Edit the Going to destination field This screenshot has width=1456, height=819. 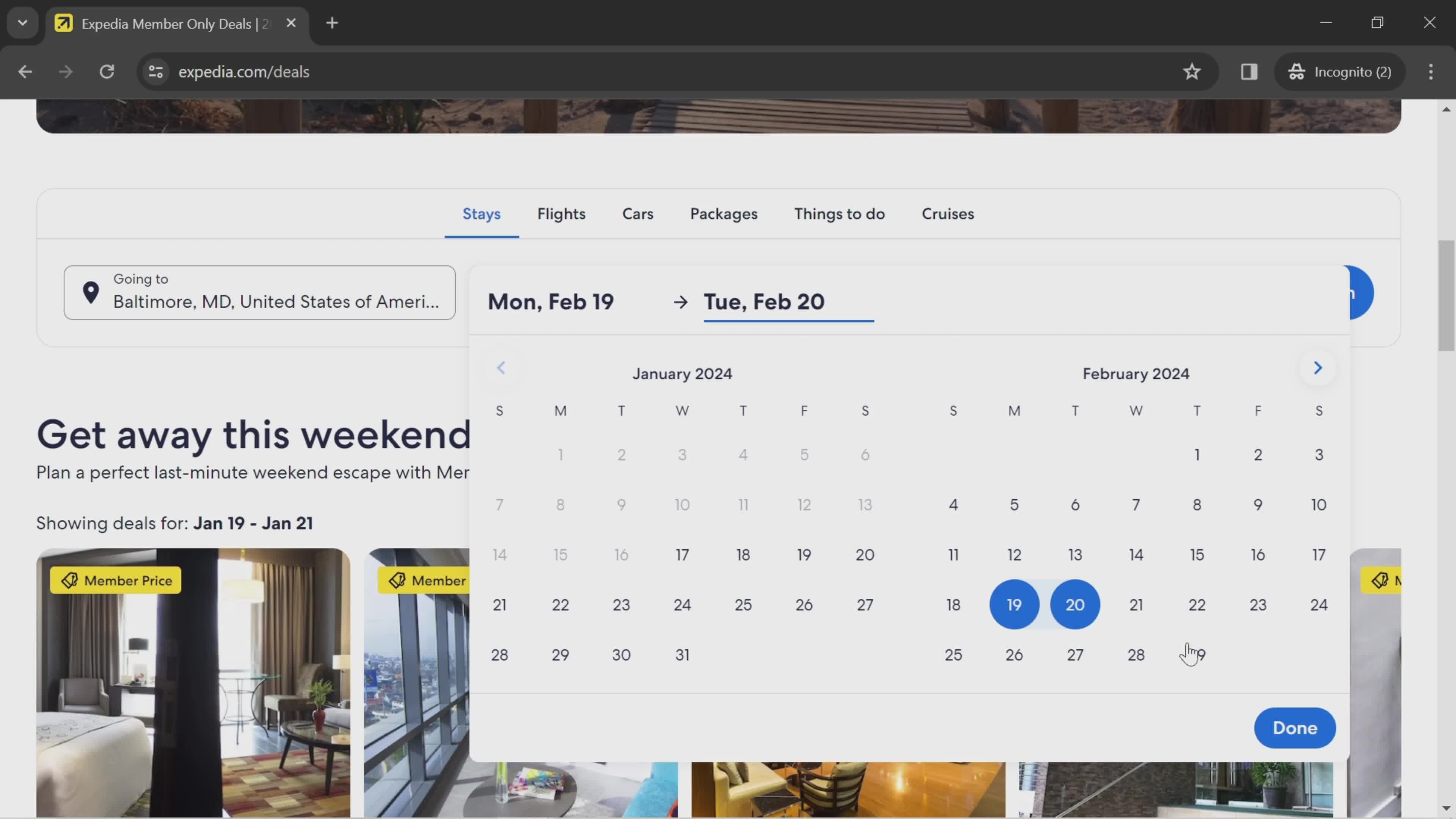259,293
